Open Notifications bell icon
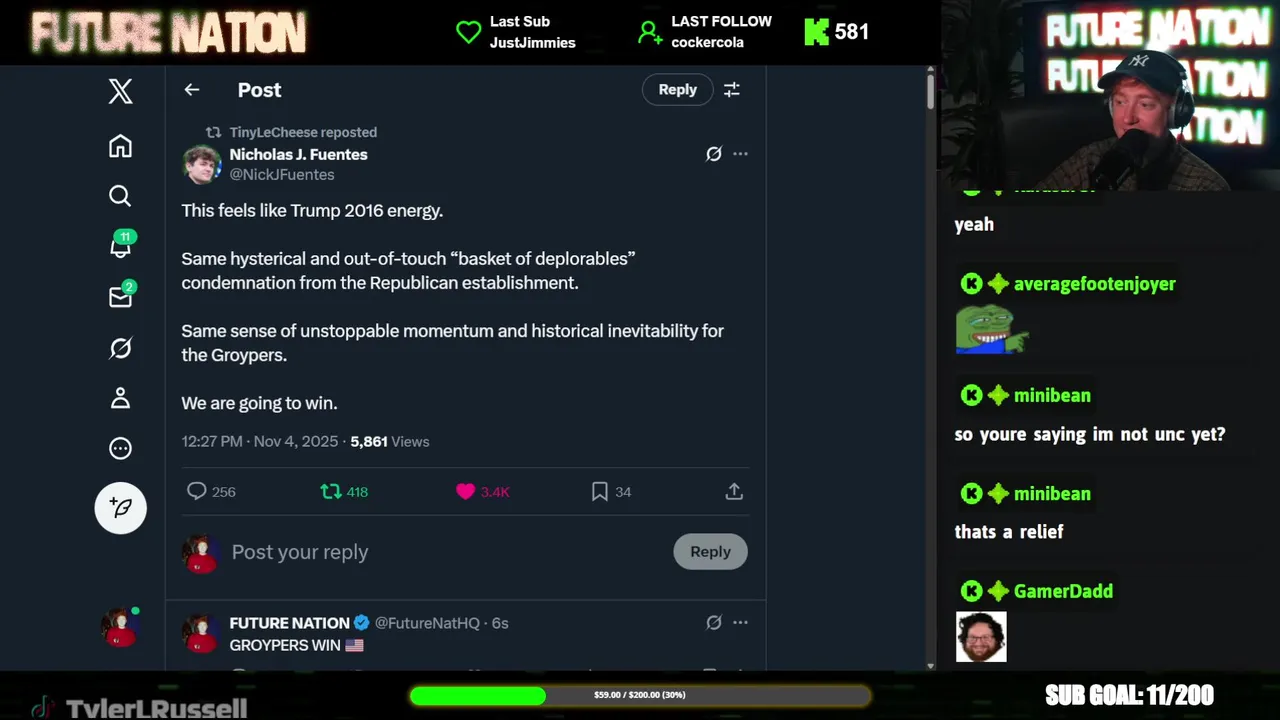Screen dimensions: 1280x720 120,246
